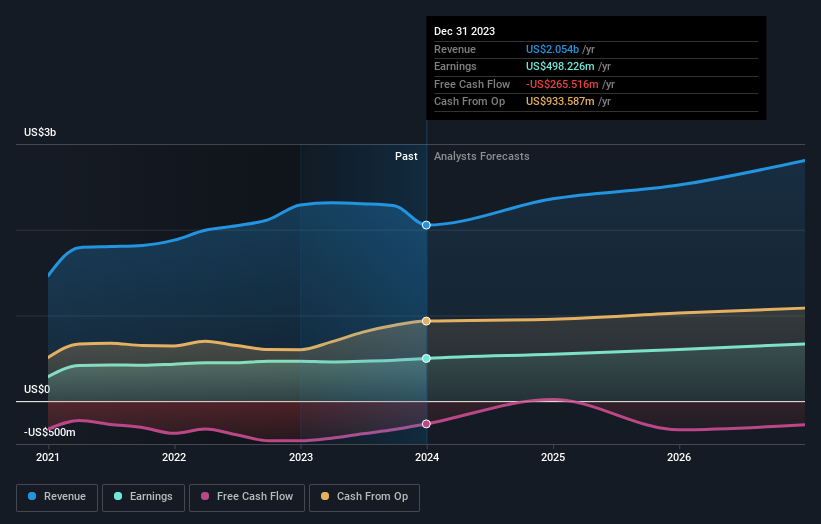This screenshot has width=821, height=524.
Task: Click the Cash From Op label in tooltip
Action: (470, 102)
